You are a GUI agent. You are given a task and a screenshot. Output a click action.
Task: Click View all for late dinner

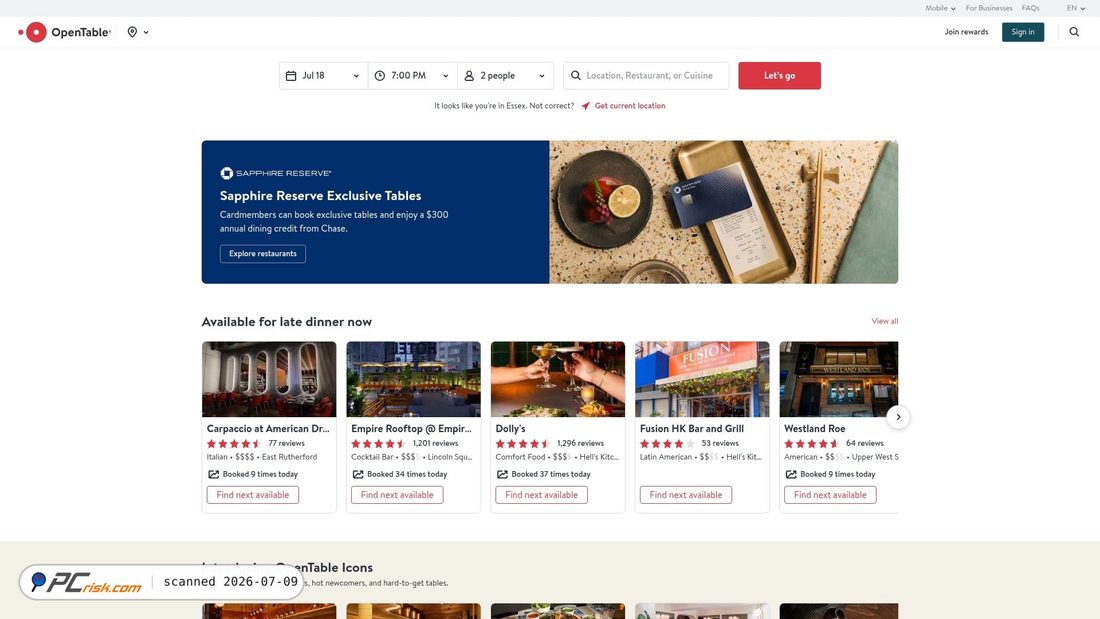pyautogui.click(x=885, y=321)
